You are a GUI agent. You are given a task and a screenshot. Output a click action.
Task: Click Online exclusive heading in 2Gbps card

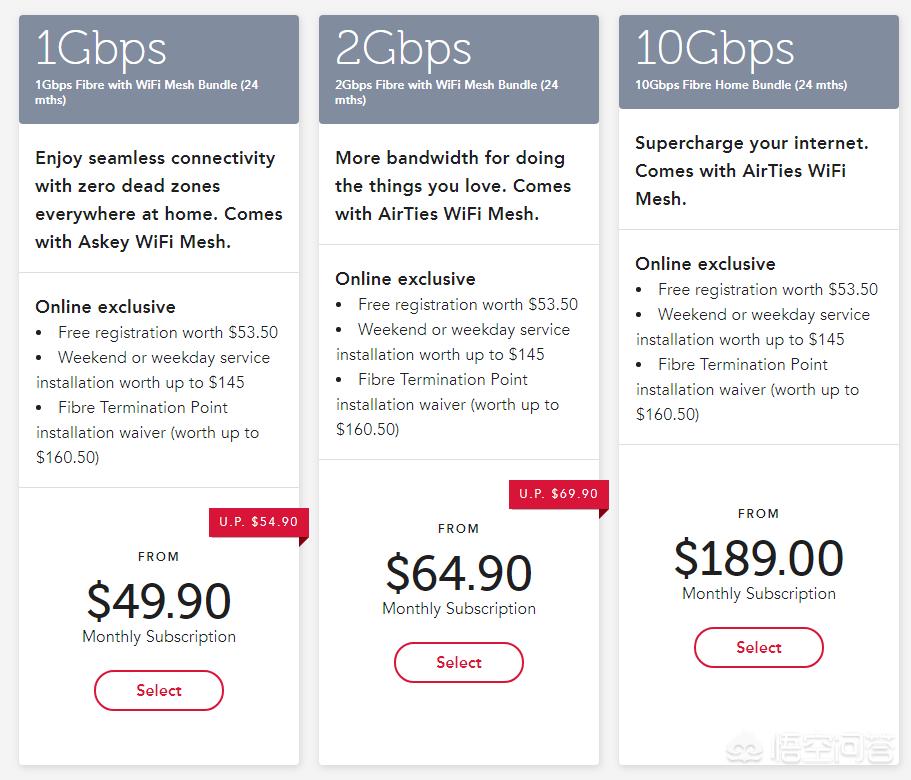[405, 279]
